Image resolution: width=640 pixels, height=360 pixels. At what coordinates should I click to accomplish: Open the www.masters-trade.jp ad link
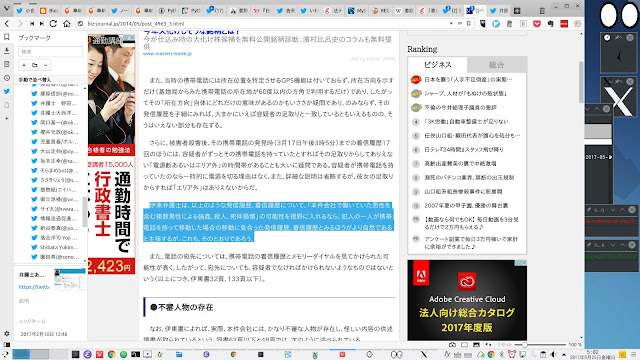point(167,53)
